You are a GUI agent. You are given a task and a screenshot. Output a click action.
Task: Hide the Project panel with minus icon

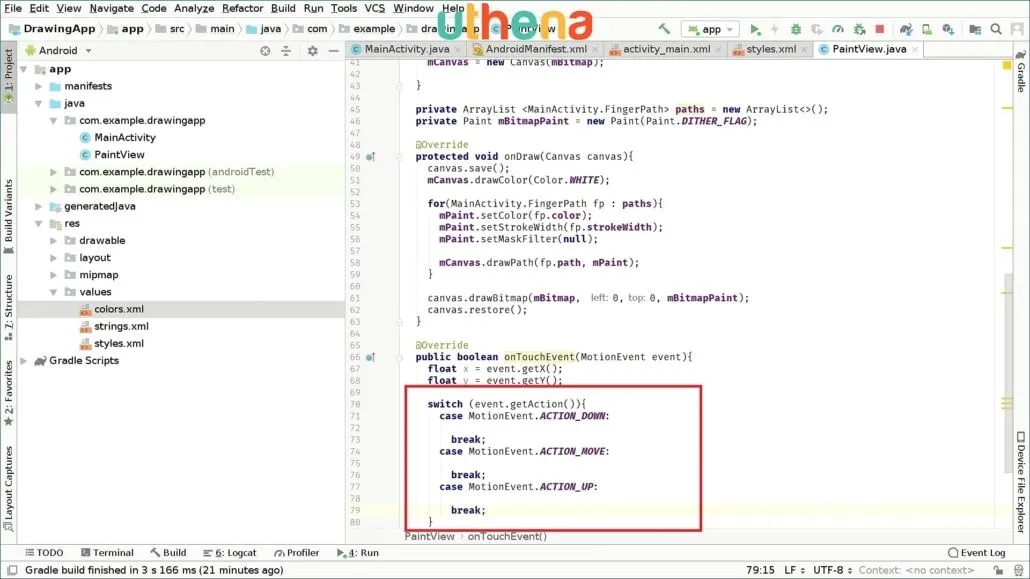click(334, 51)
